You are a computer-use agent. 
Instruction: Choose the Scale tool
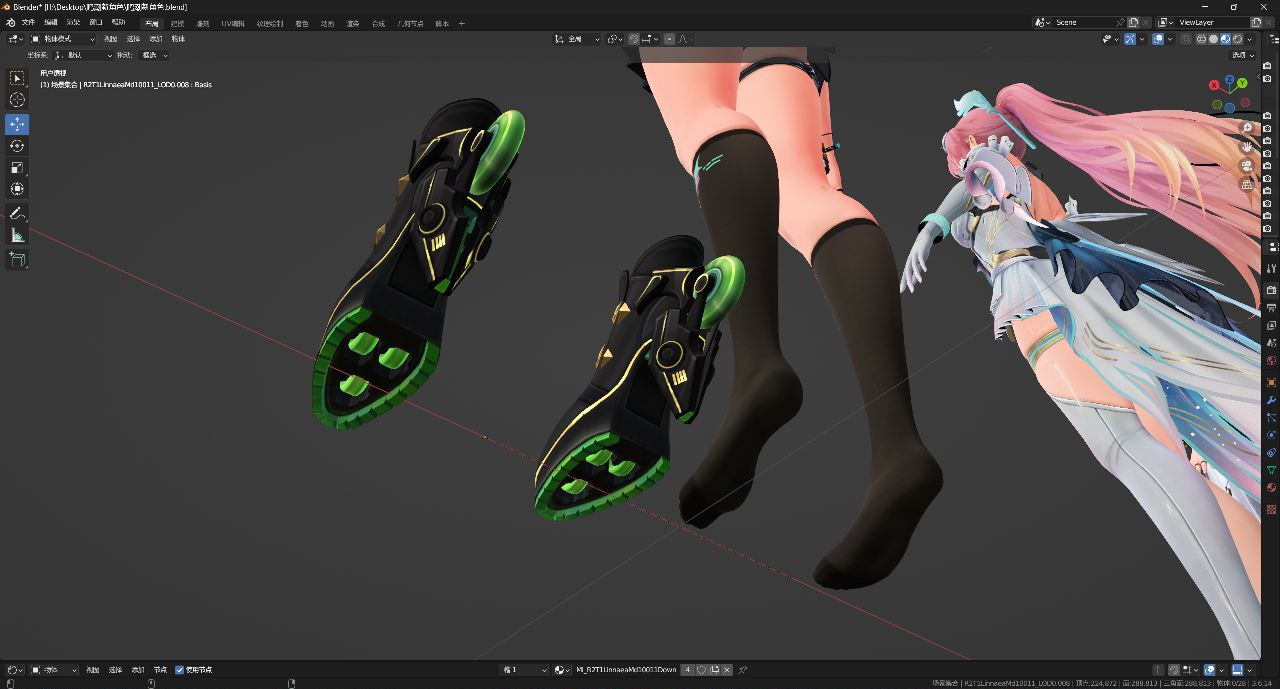[17, 167]
